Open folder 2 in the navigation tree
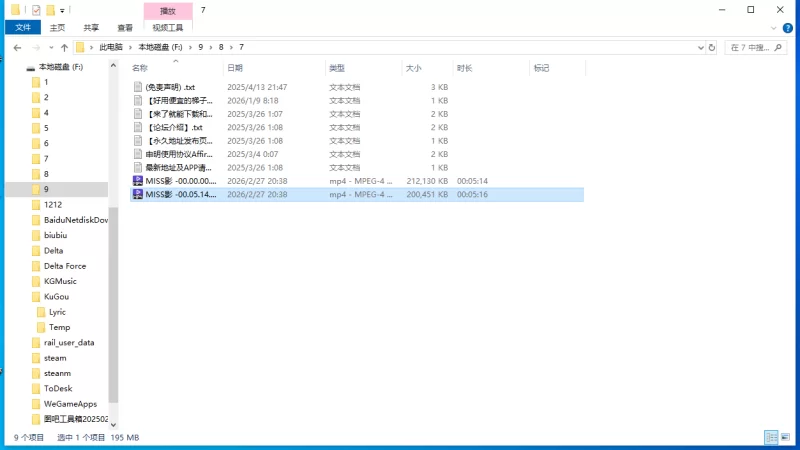 [46, 97]
